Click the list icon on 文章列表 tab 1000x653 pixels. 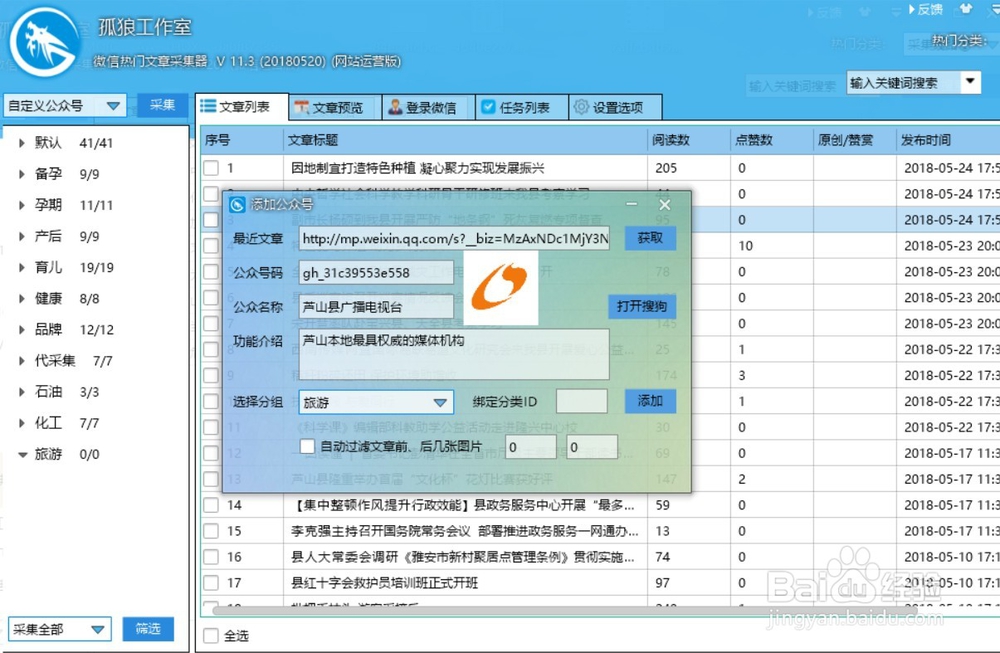(206, 106)
